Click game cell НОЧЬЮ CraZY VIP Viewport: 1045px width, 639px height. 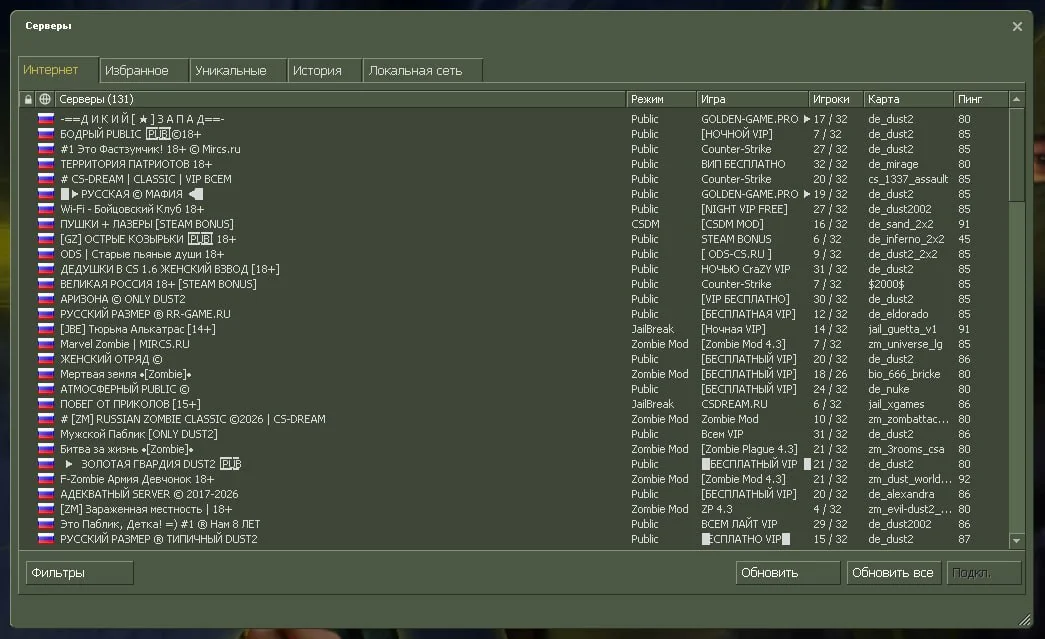(745, 269)
